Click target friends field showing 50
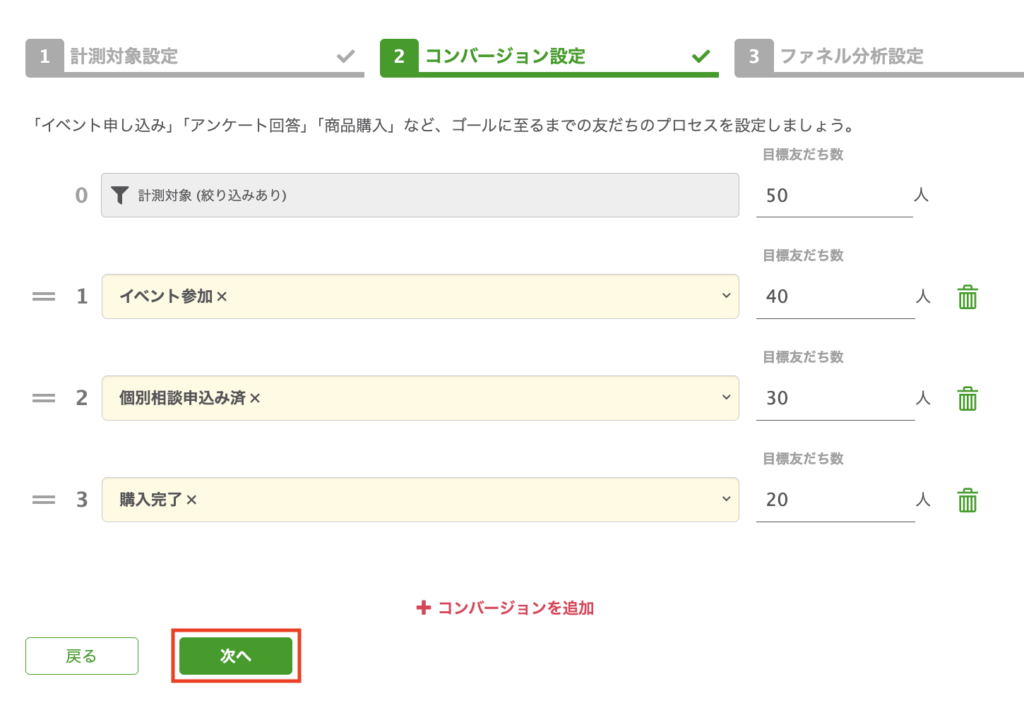 pos(834,196)
